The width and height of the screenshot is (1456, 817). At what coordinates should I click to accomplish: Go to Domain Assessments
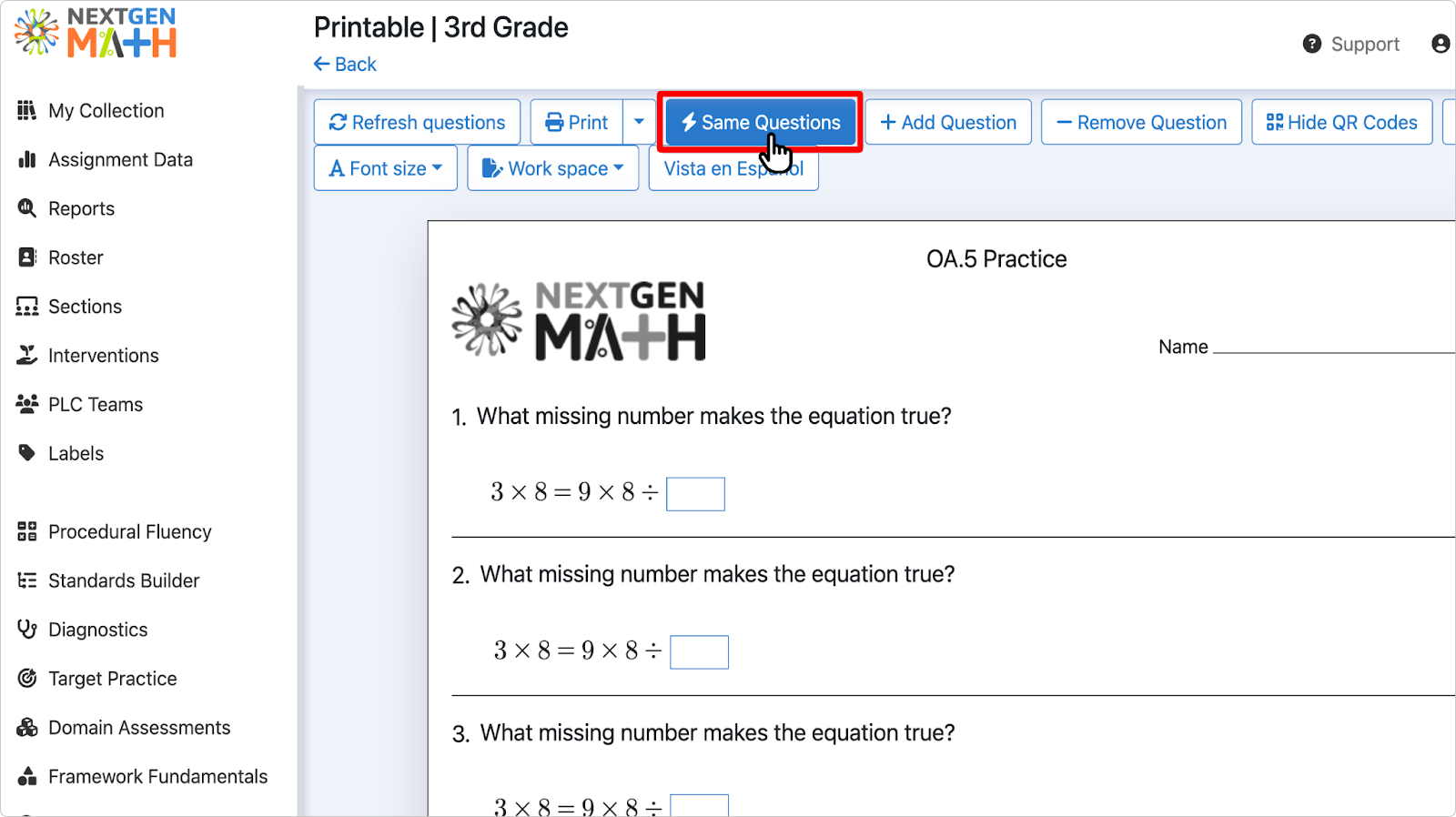139,728
